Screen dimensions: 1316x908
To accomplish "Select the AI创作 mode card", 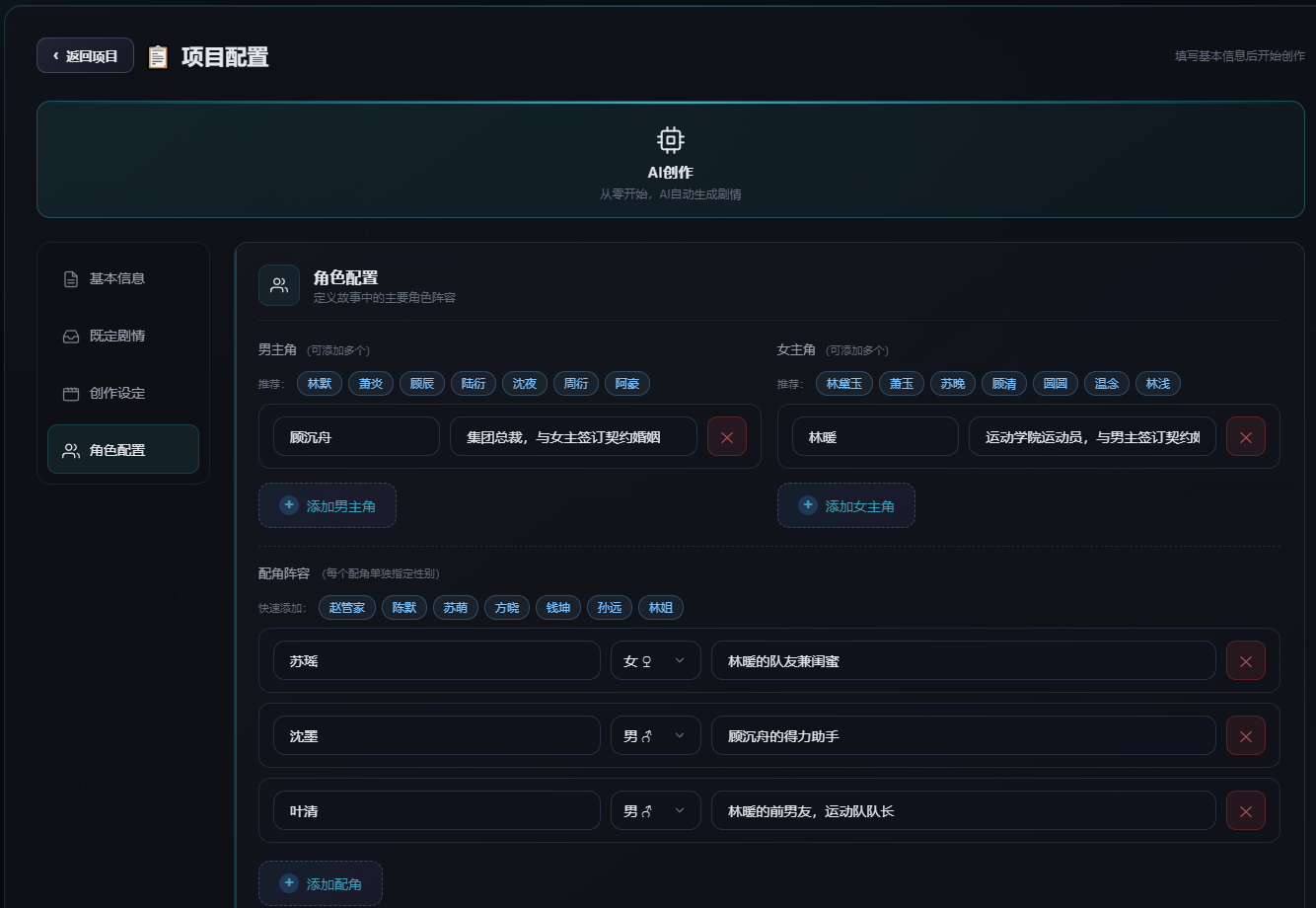I will (671, 159).
